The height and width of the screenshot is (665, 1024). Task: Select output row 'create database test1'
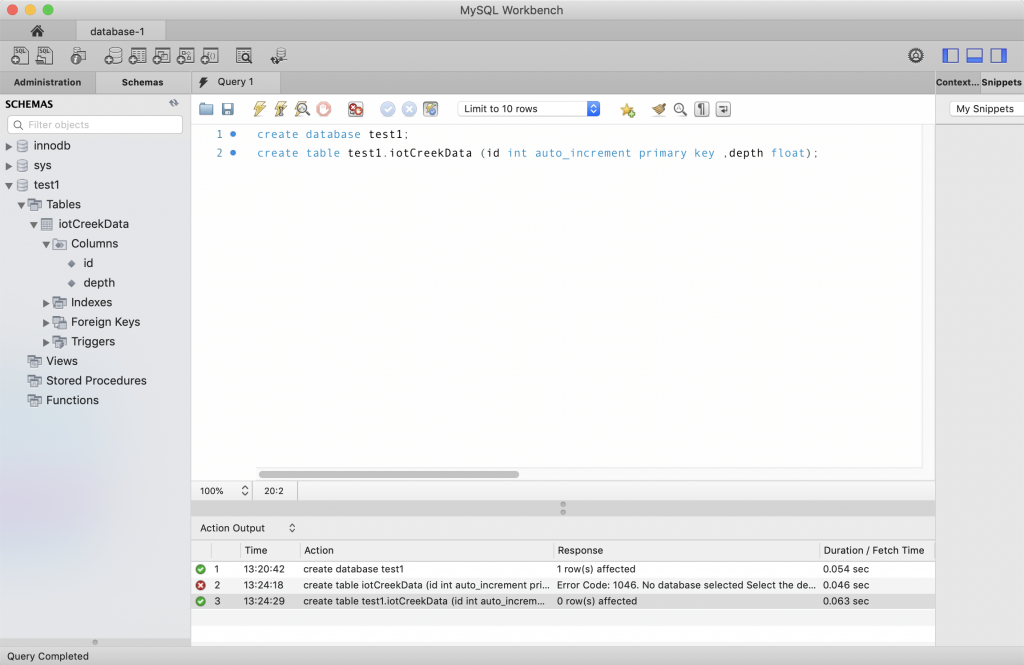pyautogui.click(x=563, y=569)
